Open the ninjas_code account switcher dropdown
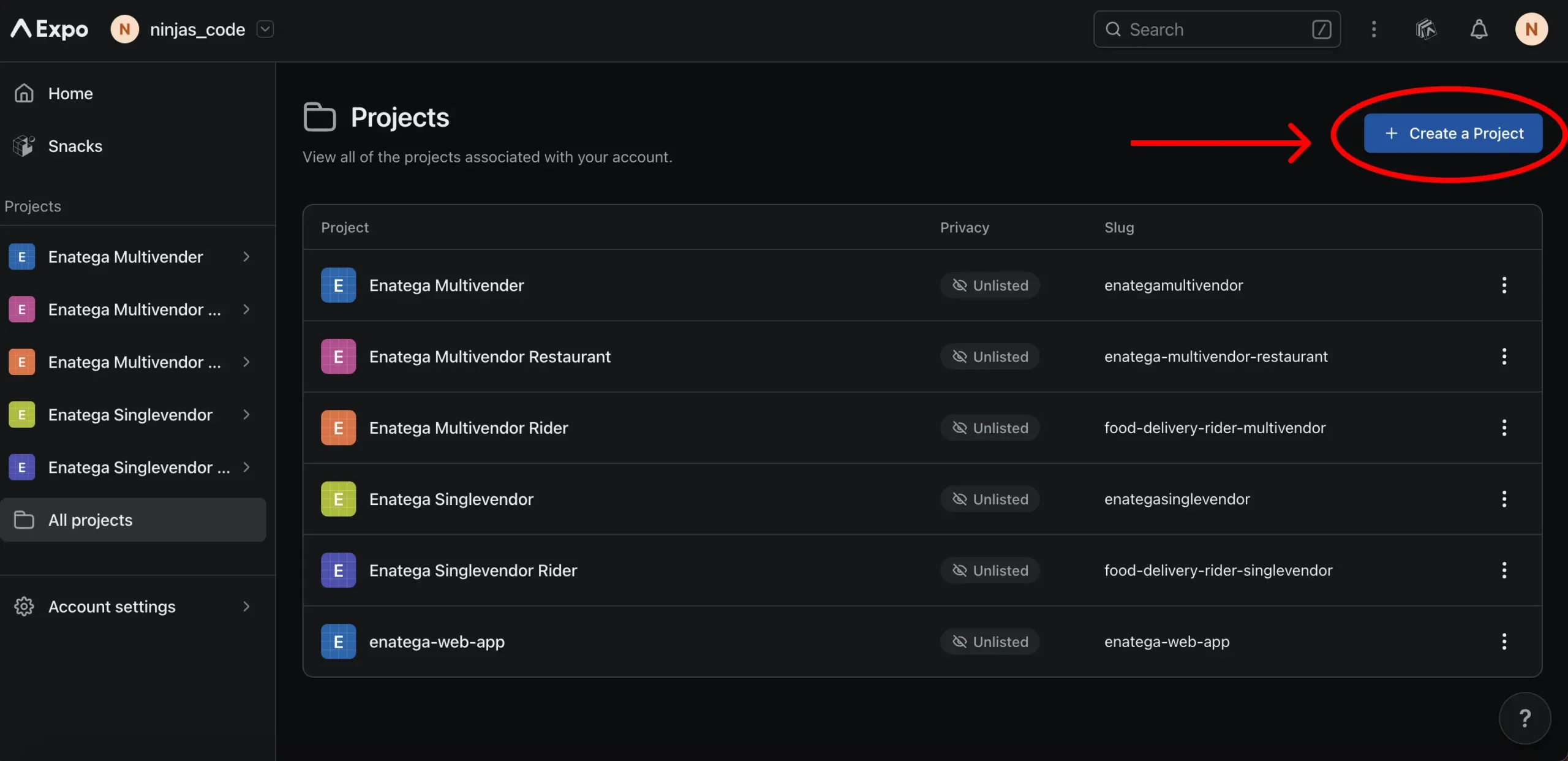1568x761 pixels. click(265, 29)
